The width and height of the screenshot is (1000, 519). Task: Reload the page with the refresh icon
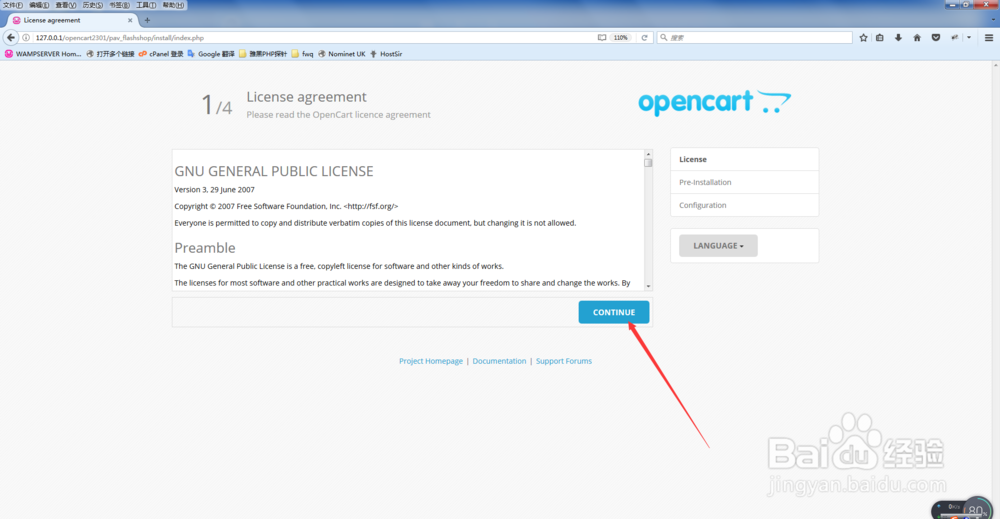click(644, 38)
